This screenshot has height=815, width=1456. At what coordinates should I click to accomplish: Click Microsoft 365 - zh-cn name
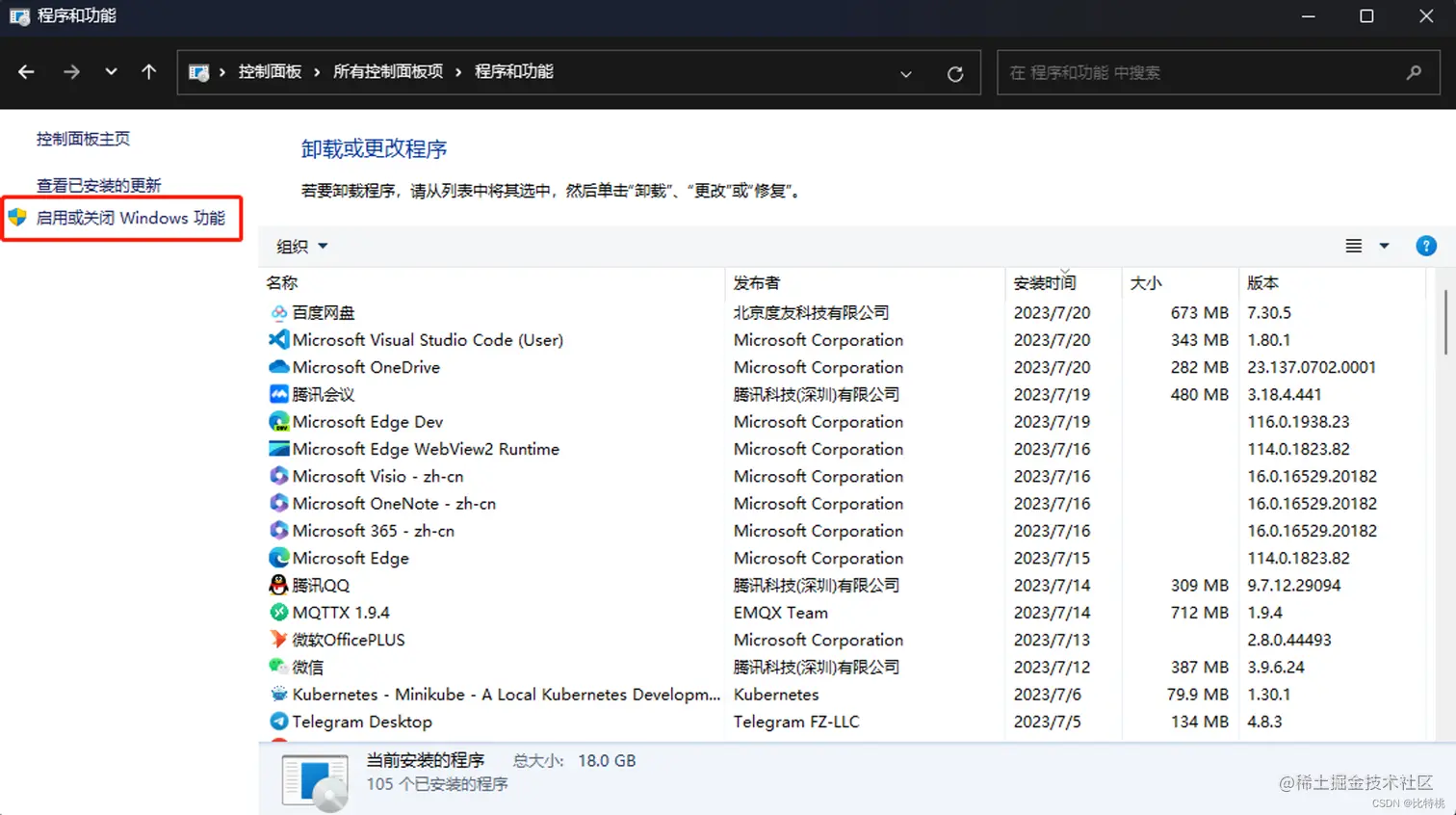pyautogui.click(x=374, y=531)
